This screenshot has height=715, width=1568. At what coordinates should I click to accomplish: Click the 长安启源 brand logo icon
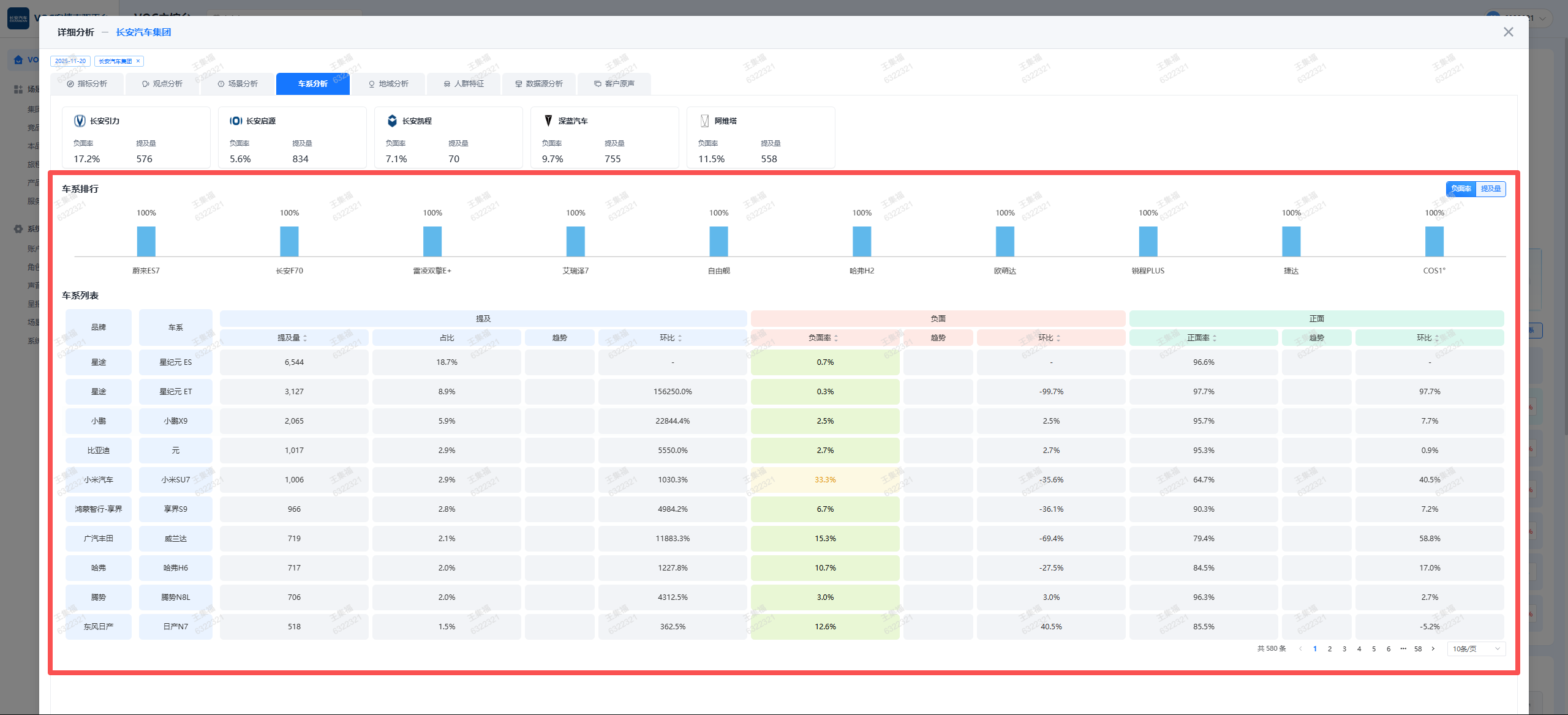236,121
